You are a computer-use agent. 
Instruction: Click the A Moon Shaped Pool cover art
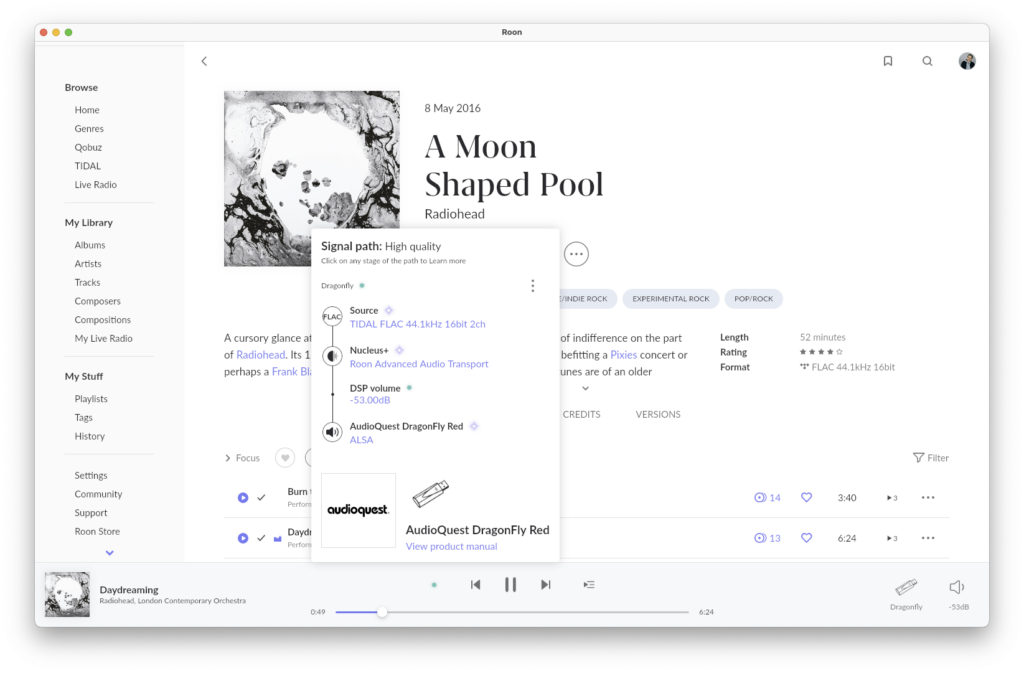(x=312, y=178)
